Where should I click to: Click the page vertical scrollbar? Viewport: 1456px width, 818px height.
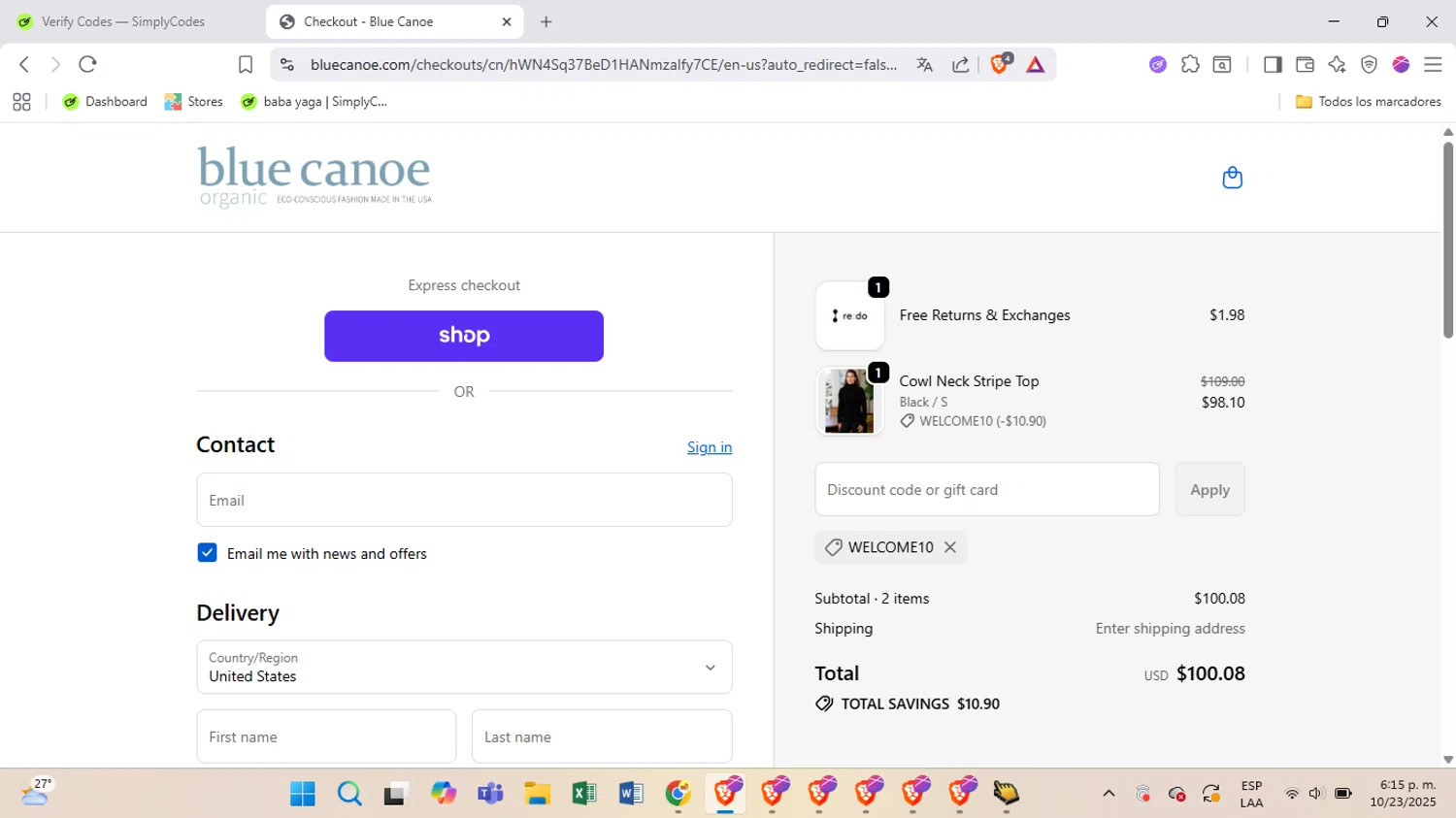pos(1447,241)
